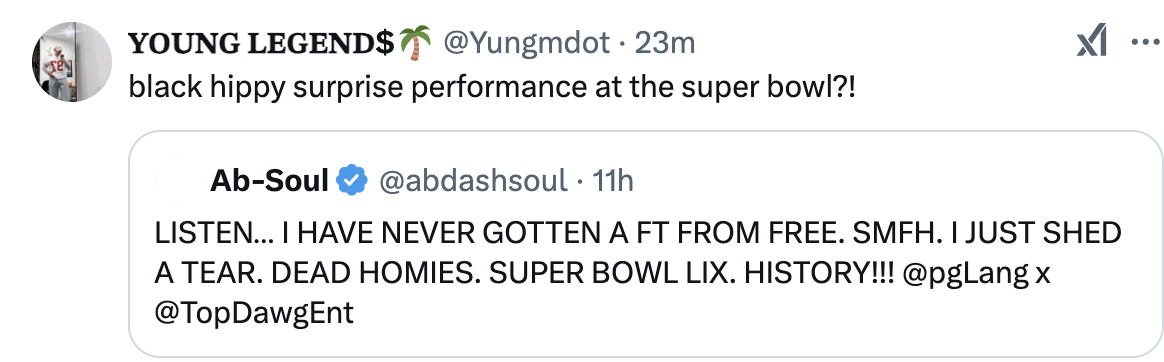
Task: Click the palm tree emoji in display name
Action: coord(416,43)
